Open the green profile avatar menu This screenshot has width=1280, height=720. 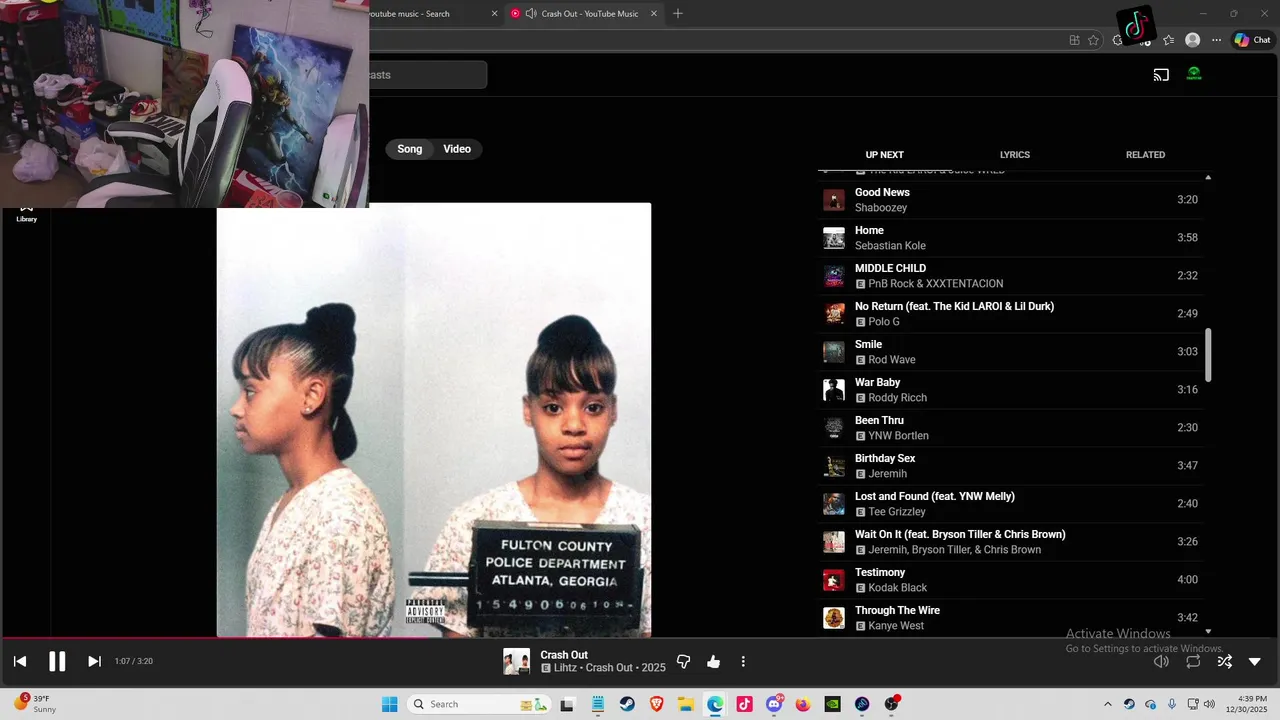[1194, 74]
